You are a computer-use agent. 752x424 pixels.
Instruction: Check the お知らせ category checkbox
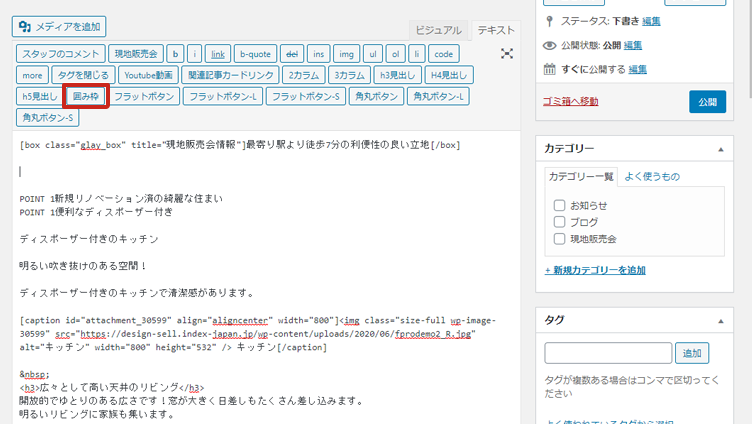560,205
